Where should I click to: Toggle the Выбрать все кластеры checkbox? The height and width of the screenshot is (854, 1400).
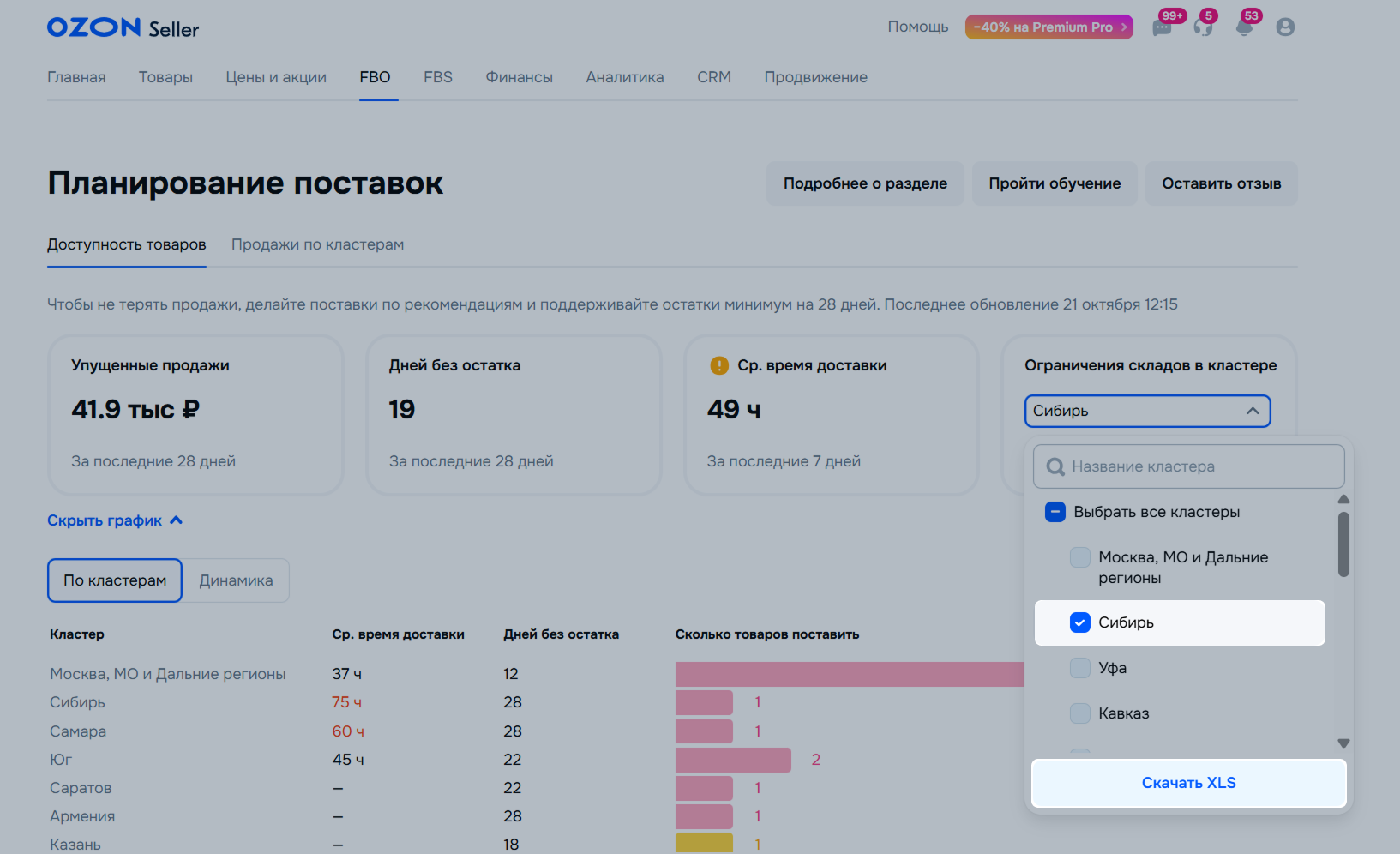(1055, 512)
